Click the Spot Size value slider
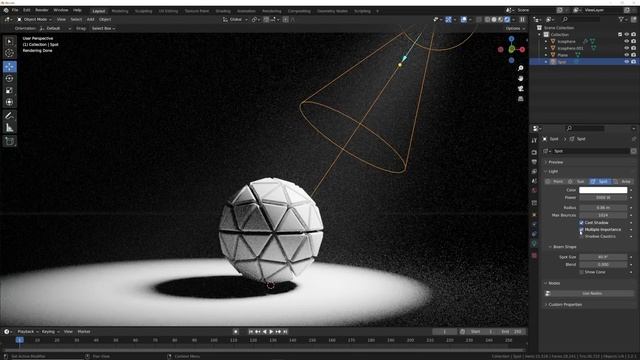The width and height of the screenshot is (640, 360). point(603,257)
